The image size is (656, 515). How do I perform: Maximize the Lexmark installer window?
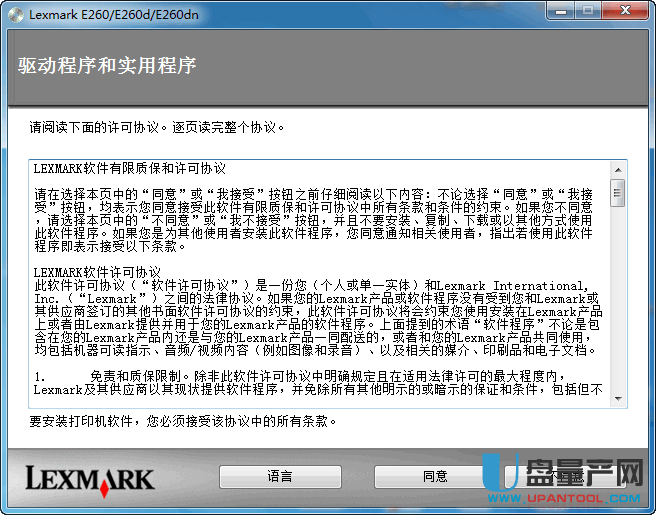587,11
